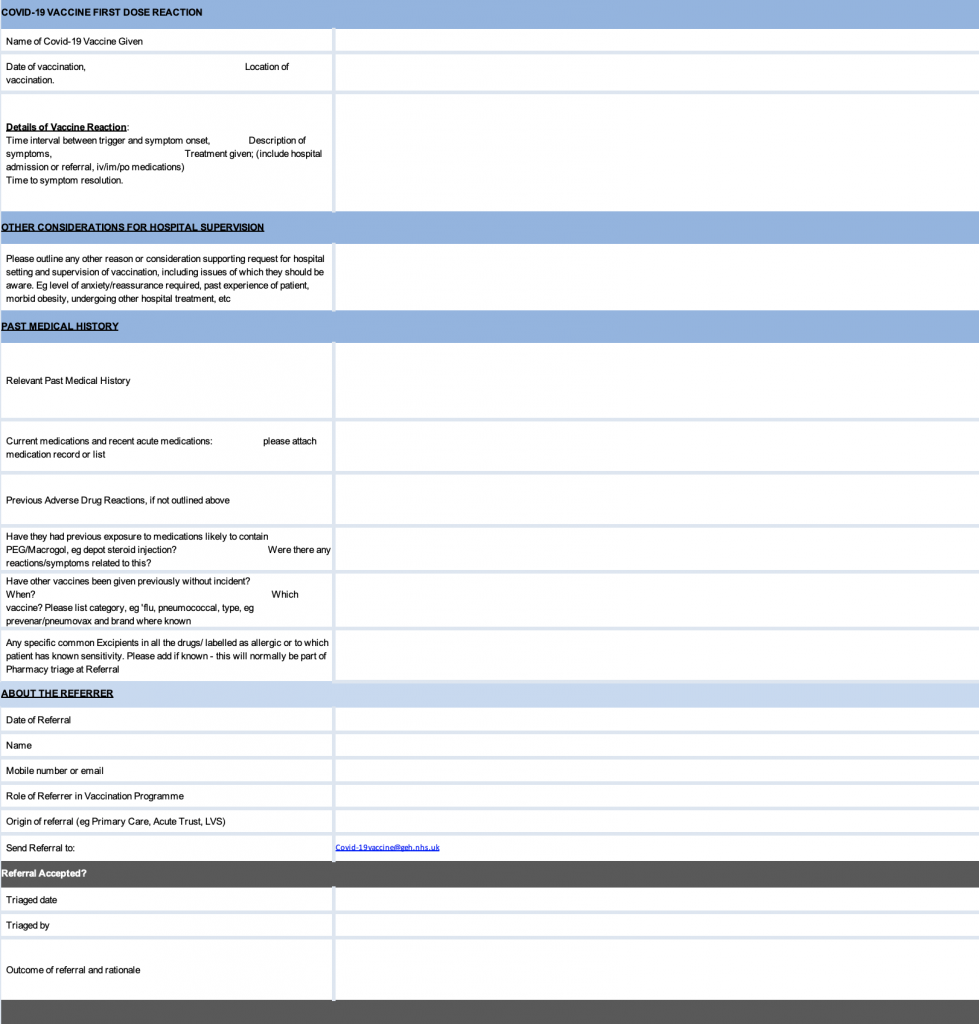The image size is (979, 1024).
Task: Select the Name of Covid-19 Vaccine Given field
Action: [656, 41]
